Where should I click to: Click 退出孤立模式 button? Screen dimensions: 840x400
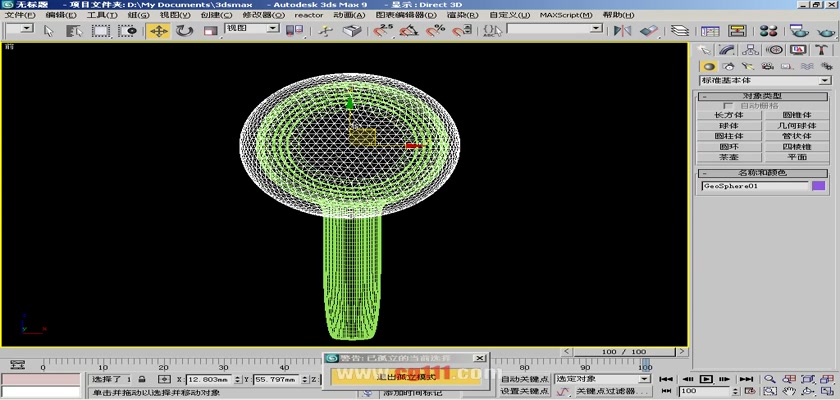406,376
